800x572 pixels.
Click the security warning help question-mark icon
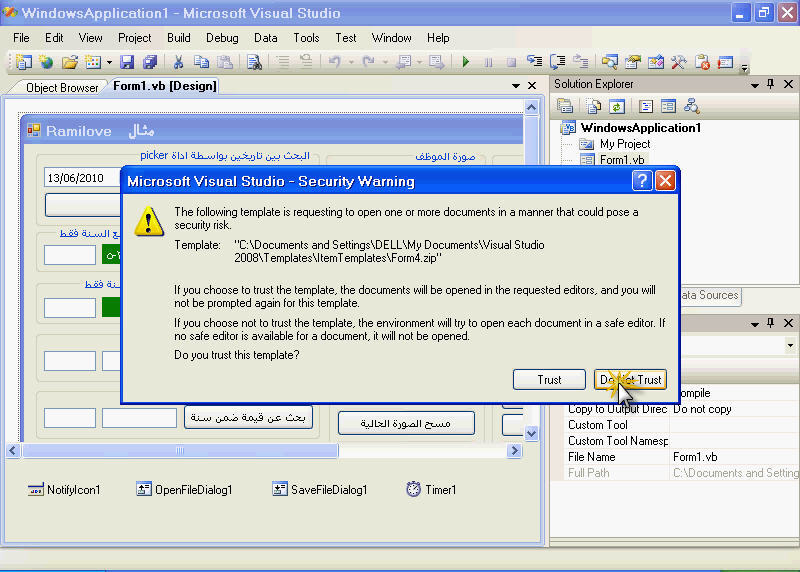642,181
